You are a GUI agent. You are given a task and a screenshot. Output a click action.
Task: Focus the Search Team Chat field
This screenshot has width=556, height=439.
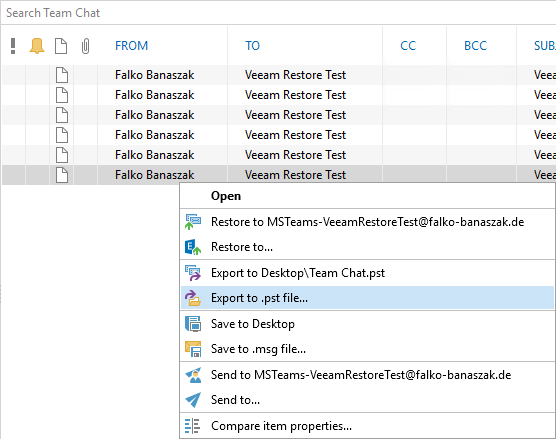[x=278, y=13]
